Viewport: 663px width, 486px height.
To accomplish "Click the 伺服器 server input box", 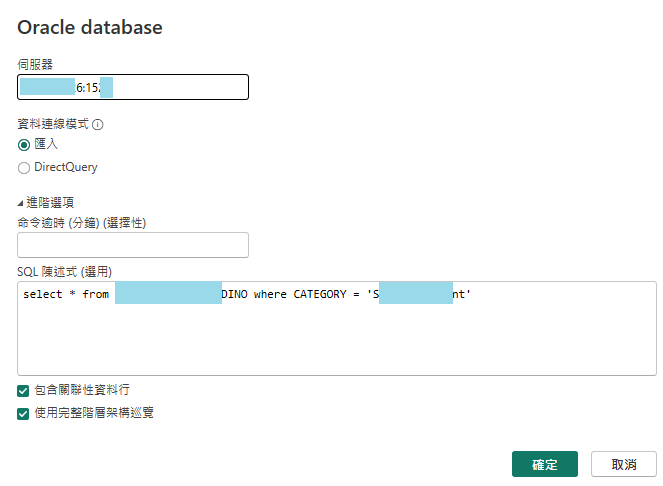I will 133,87.
